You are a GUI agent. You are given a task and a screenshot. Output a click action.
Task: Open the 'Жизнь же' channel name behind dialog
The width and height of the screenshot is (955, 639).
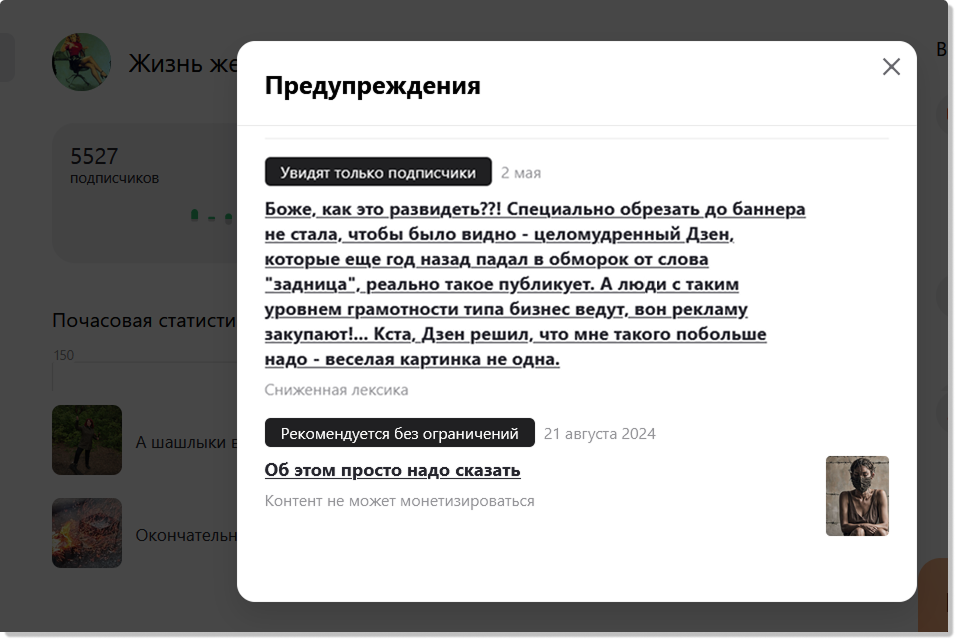(x=183, y=63)
